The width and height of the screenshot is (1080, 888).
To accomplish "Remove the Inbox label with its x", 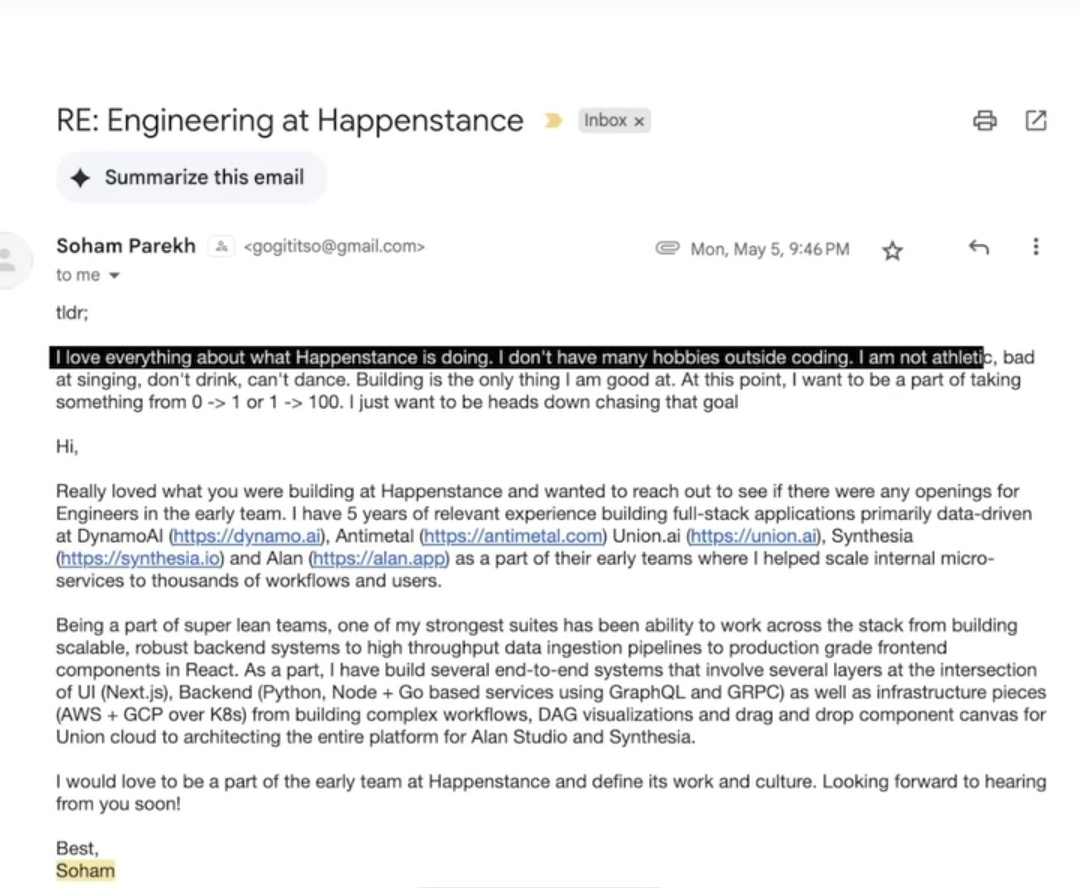I will click(x=639, y=121).
